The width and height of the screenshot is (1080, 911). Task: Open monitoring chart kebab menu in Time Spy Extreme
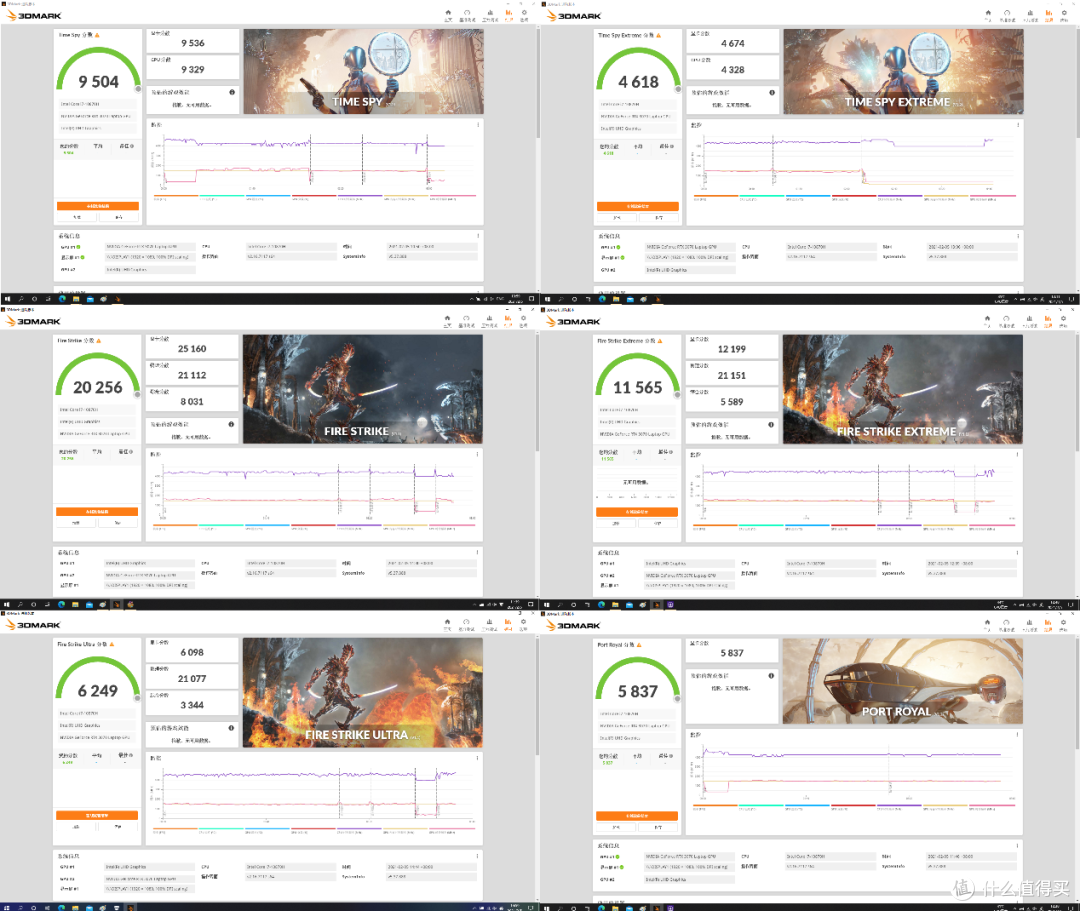coord(1018,125)
